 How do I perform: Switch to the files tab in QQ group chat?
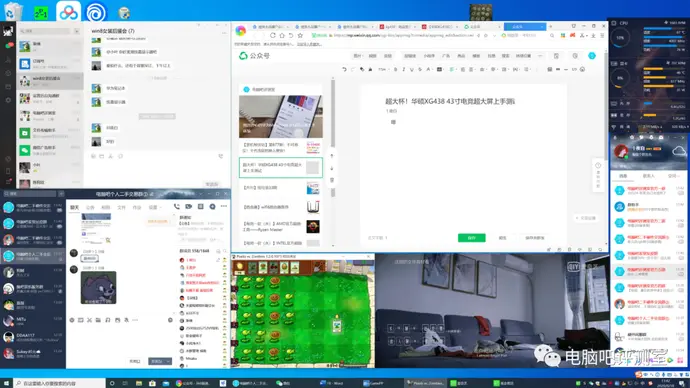(121, 207)
